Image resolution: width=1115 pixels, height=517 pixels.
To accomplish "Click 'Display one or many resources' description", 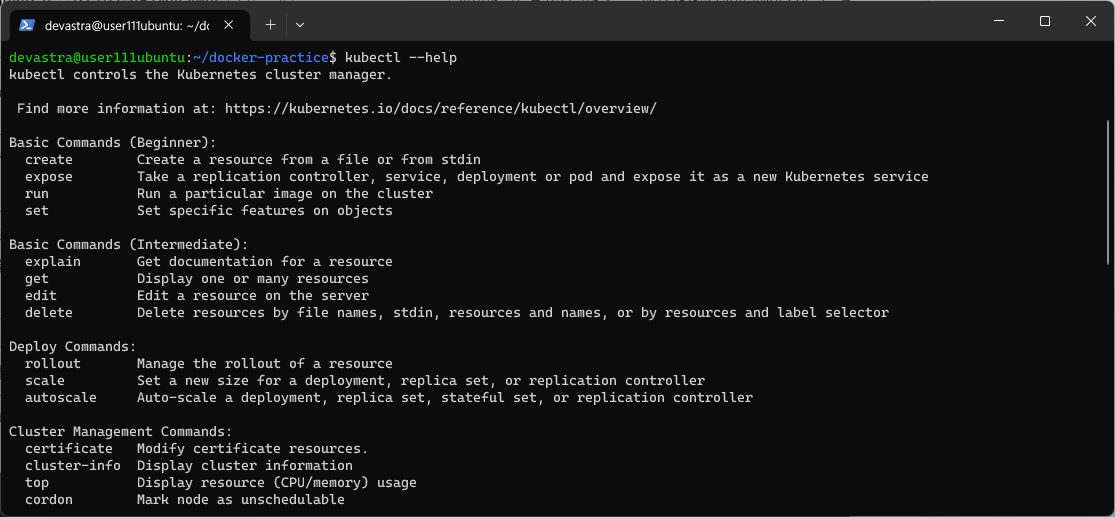I will (253, 279).
